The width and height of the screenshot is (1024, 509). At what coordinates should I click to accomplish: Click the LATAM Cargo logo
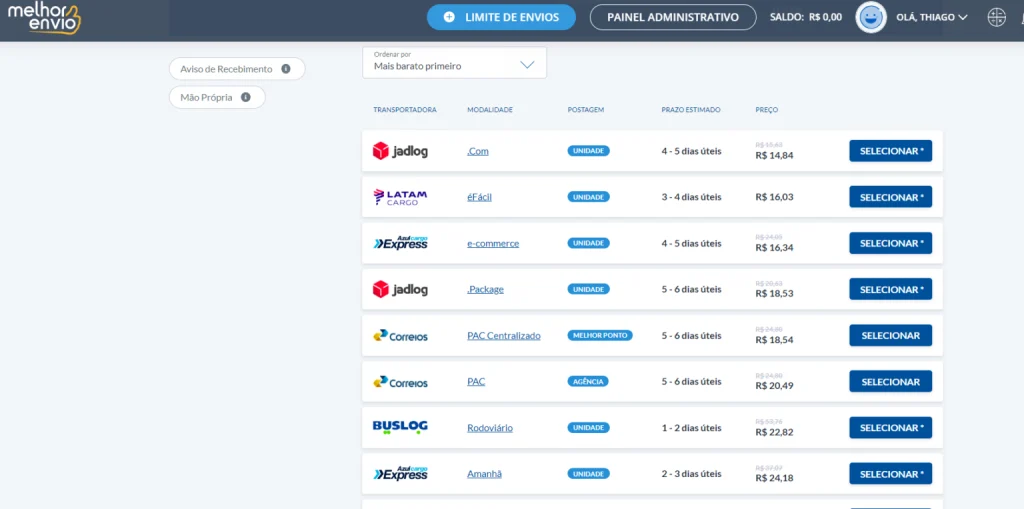coord(400,197)
